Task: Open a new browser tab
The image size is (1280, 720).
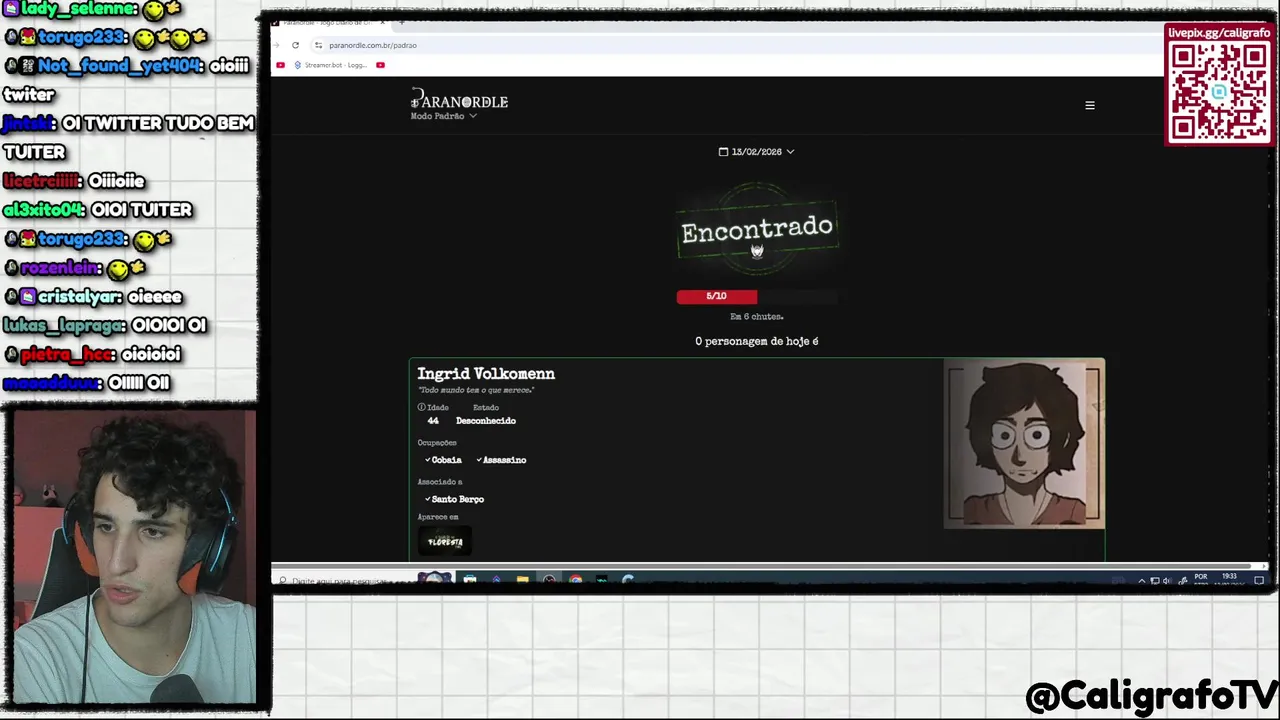Action: tap(402, 22)
